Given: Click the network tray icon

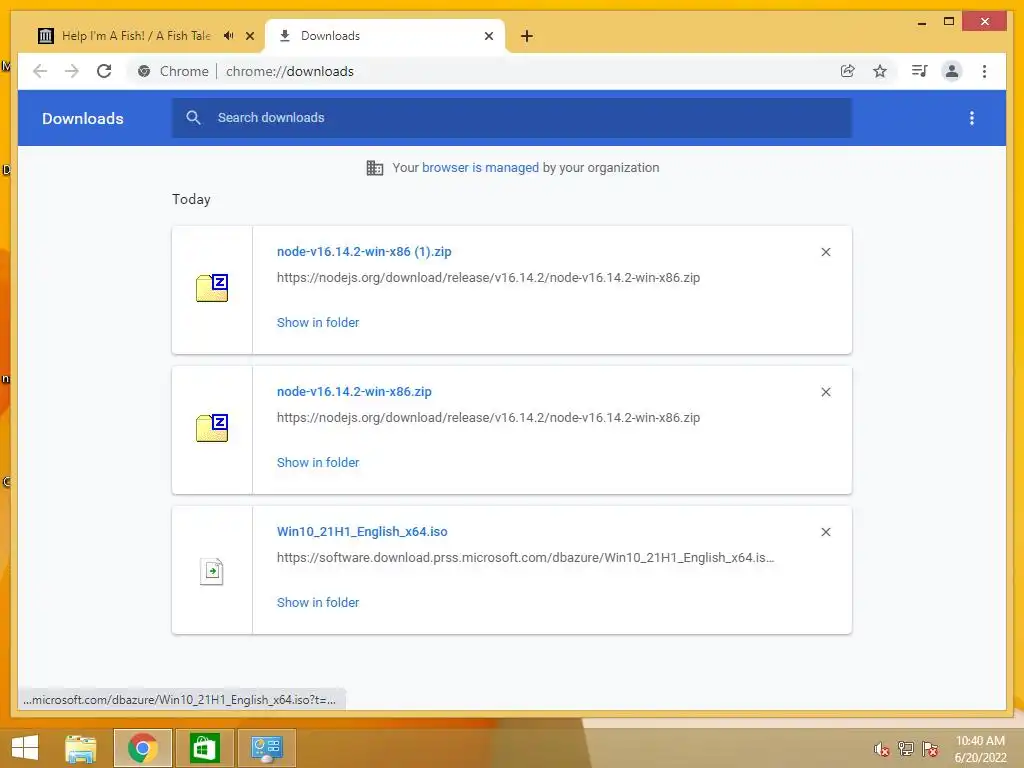Looking at the screenshot, I should 906,749.
